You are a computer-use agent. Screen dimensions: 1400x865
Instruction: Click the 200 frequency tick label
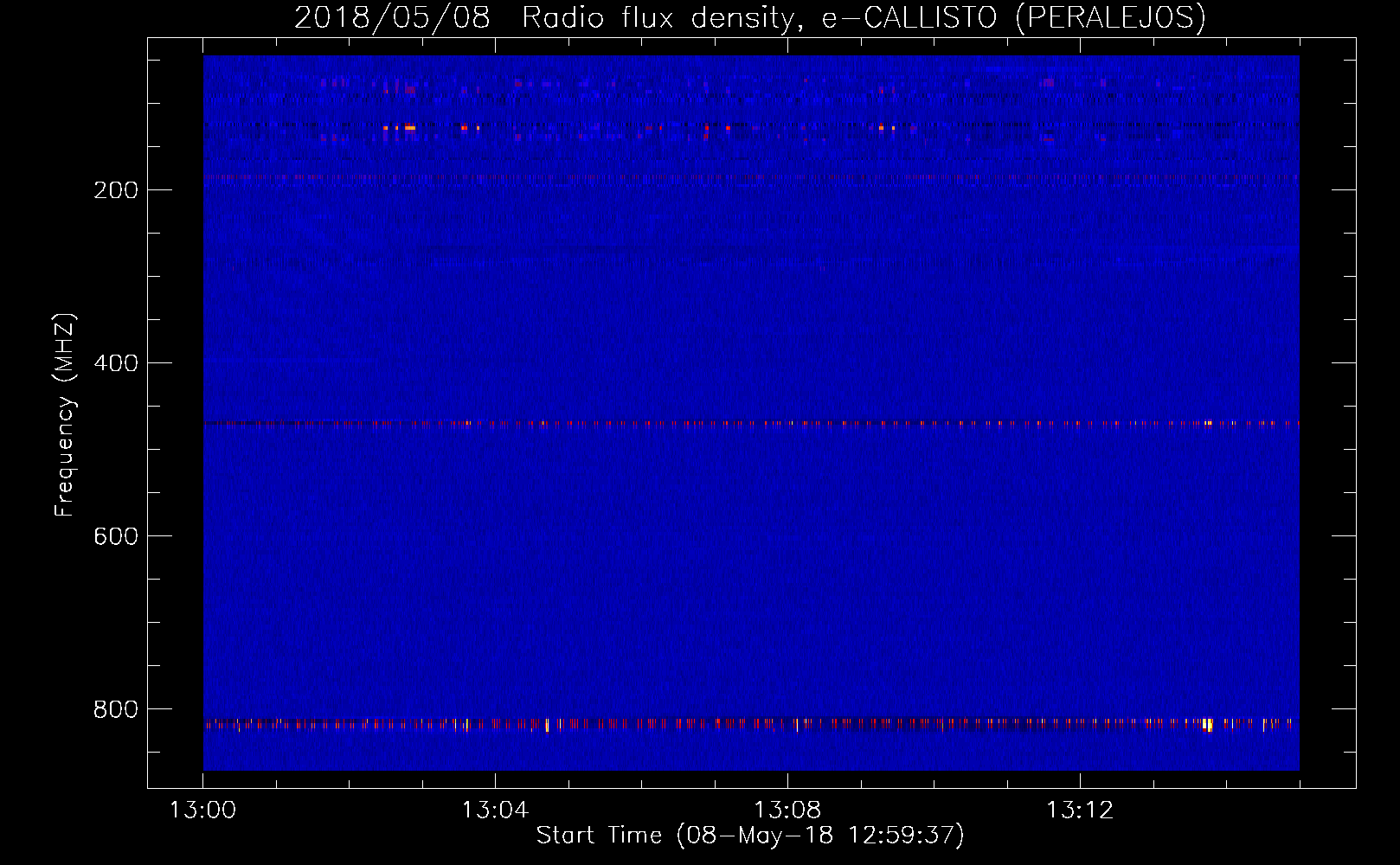click(116, 190)
